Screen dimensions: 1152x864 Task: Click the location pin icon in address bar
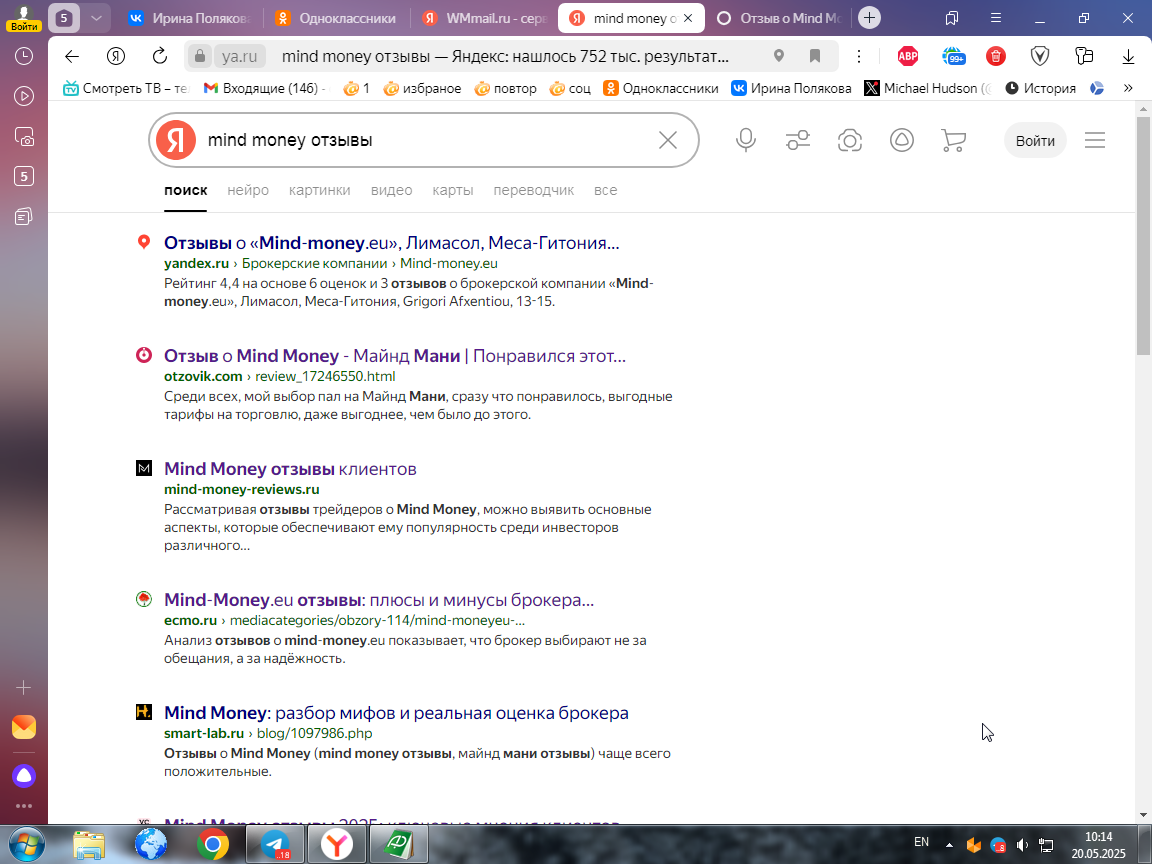point(779,56)
